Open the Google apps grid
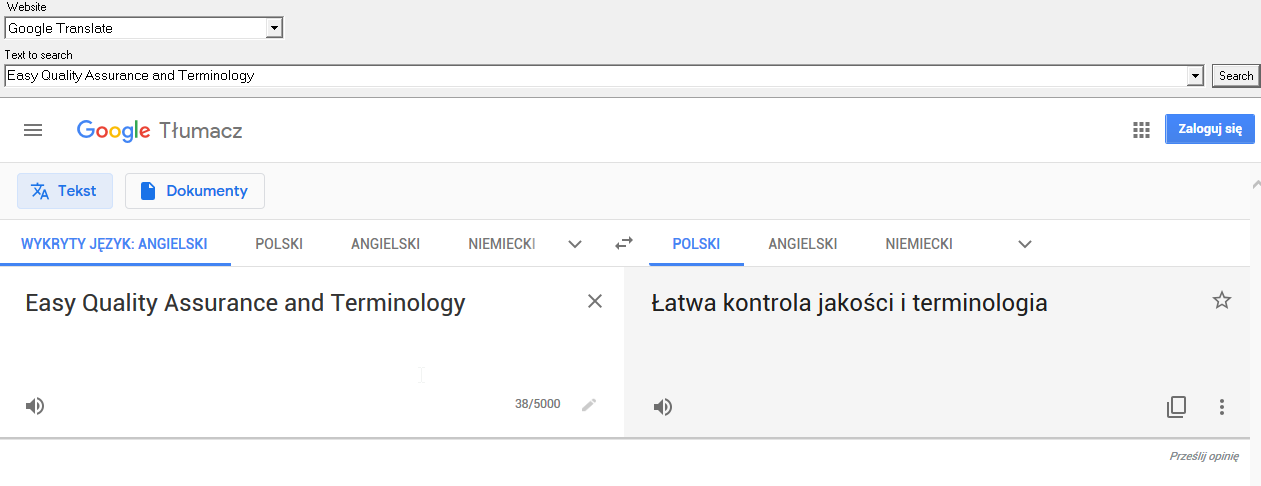 pyautogui.click(x=1141, y=130)
